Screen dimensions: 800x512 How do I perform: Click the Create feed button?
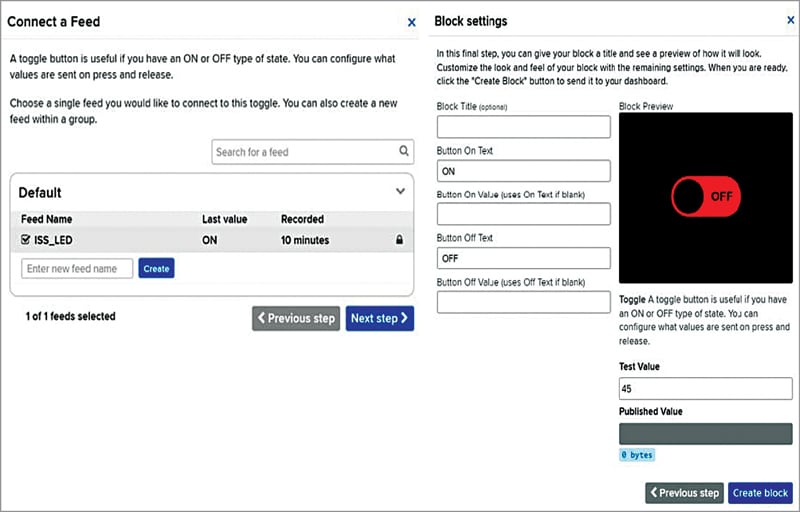[156, 268]
